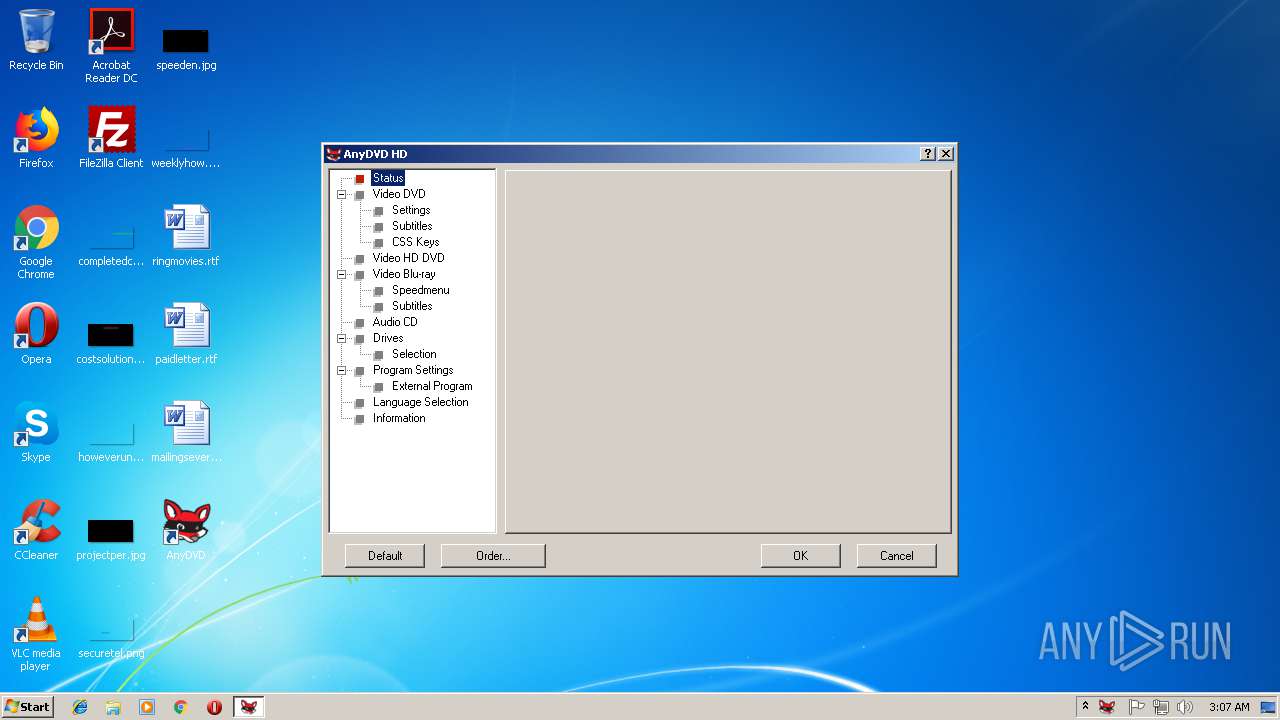Select the Status tree item

point(388,178)
